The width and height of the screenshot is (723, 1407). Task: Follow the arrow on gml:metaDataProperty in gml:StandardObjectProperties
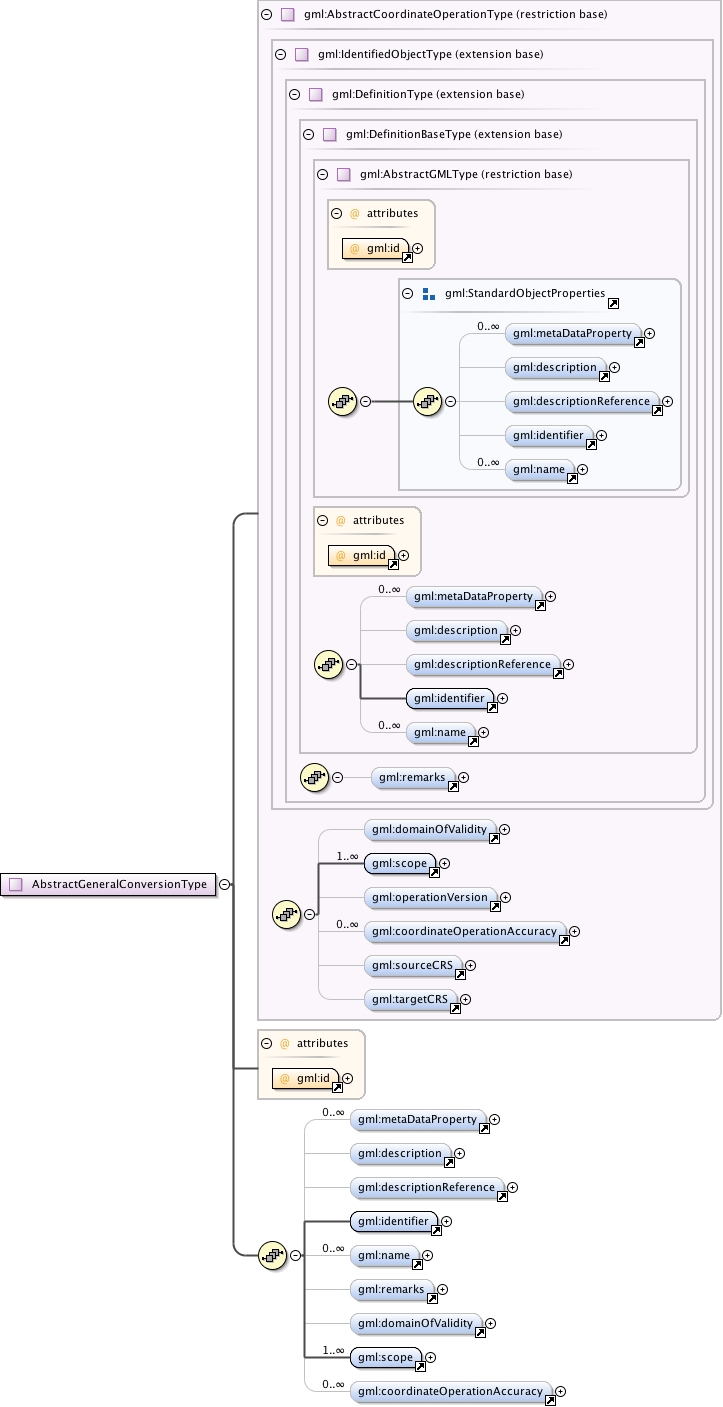coord(639,343)
